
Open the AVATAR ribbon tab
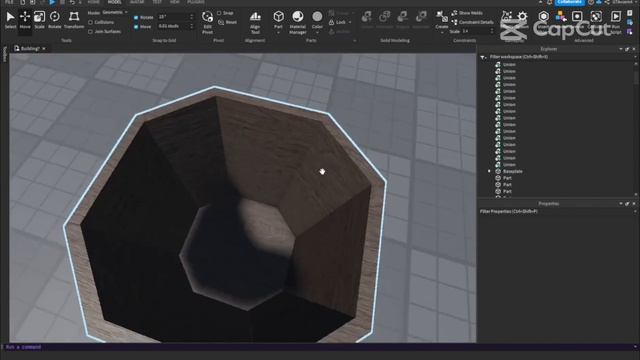coord(137,2)
